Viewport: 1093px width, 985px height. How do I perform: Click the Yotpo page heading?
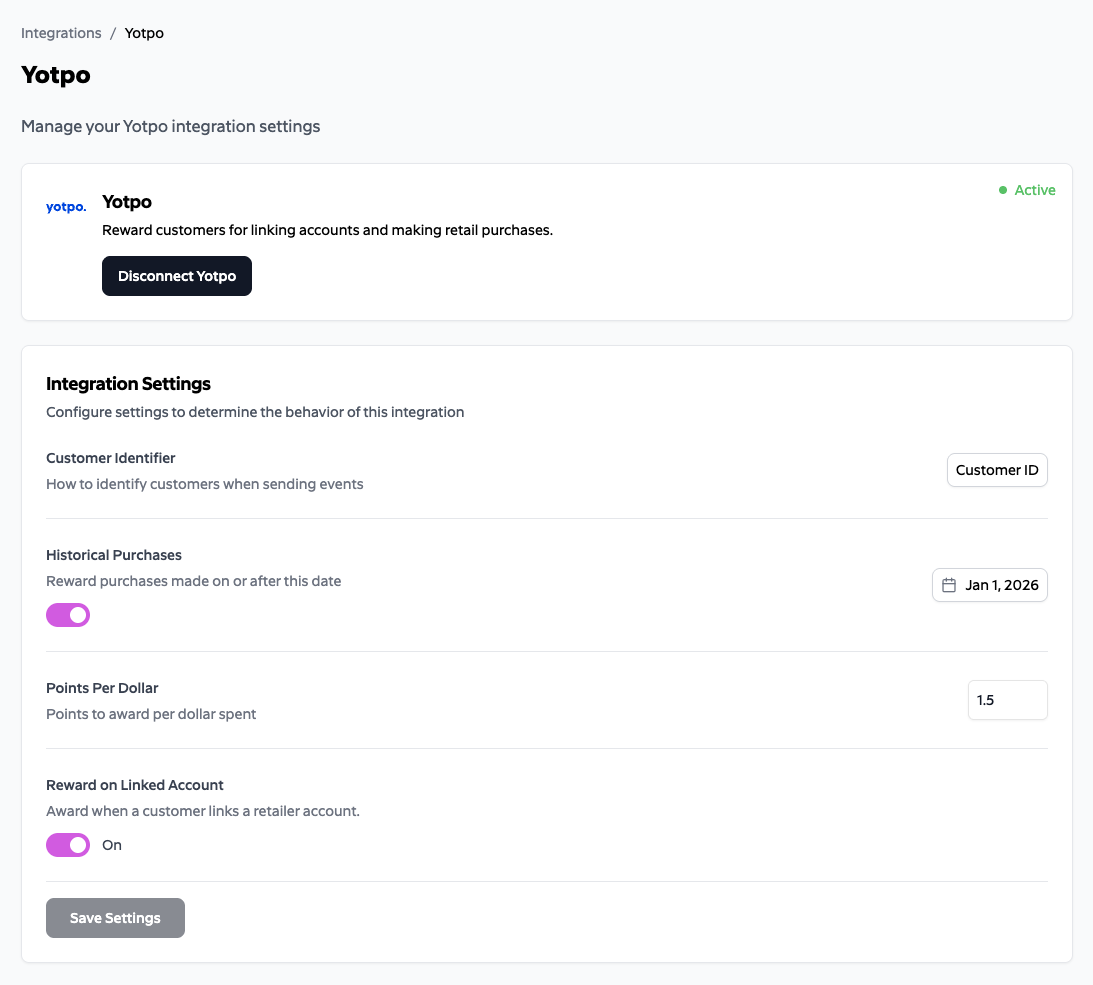click(x=55, y=75)
